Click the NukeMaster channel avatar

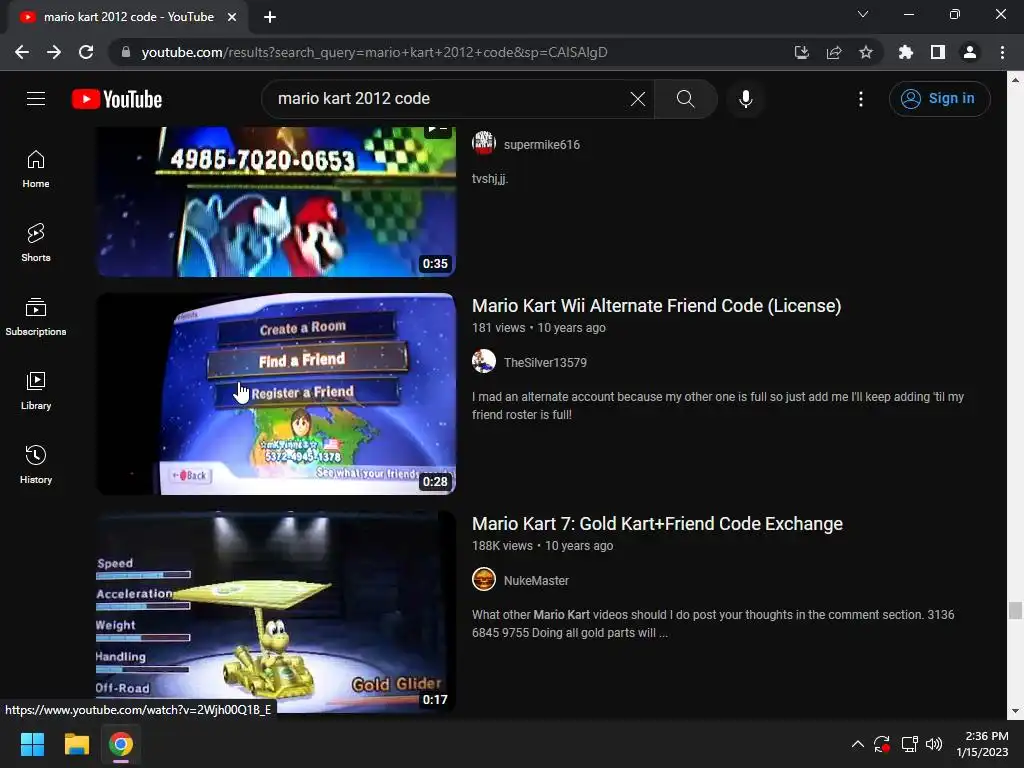tap(484, 580)
